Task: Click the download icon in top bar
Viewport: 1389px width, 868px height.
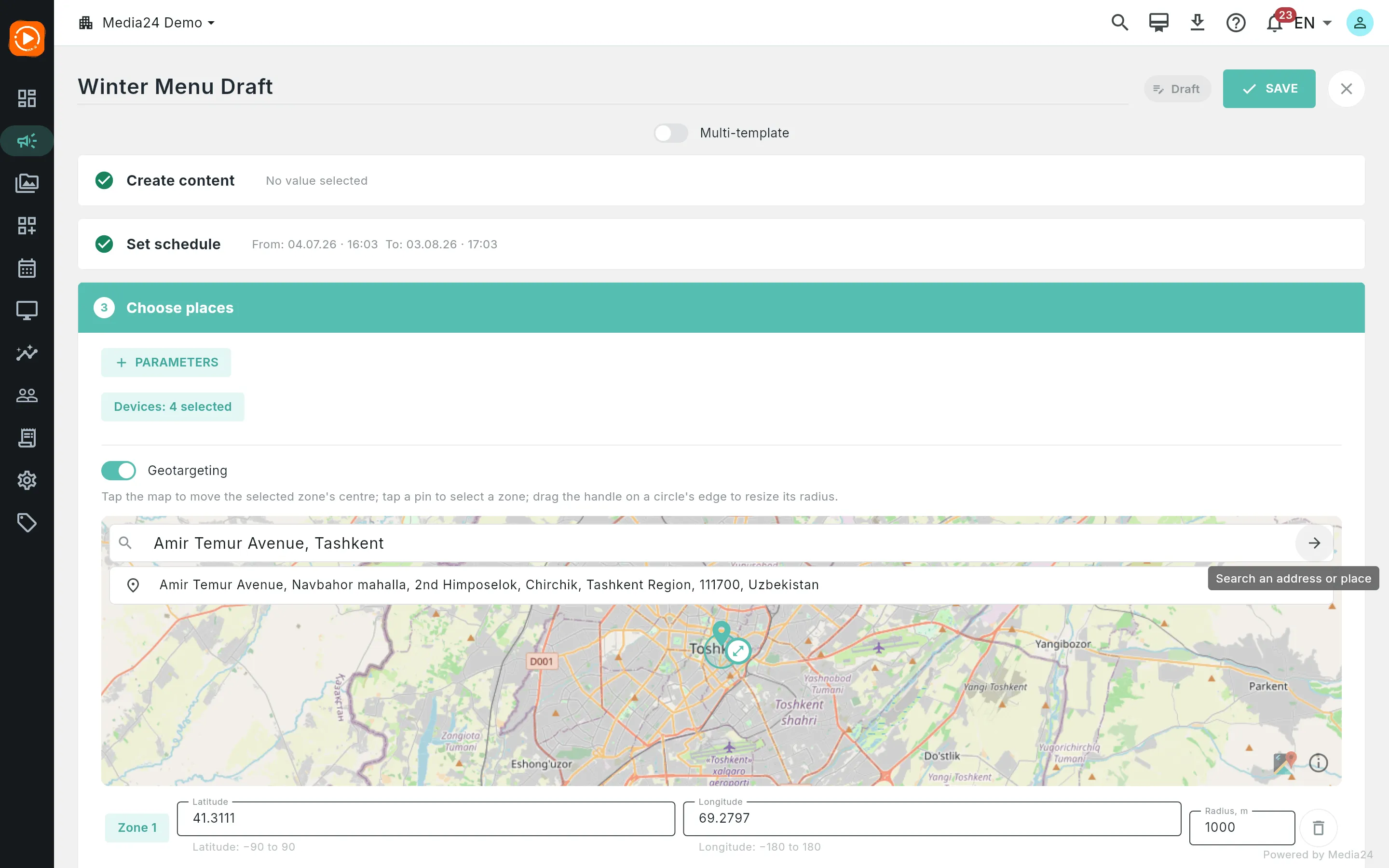Action: (x=1198, y=23)
